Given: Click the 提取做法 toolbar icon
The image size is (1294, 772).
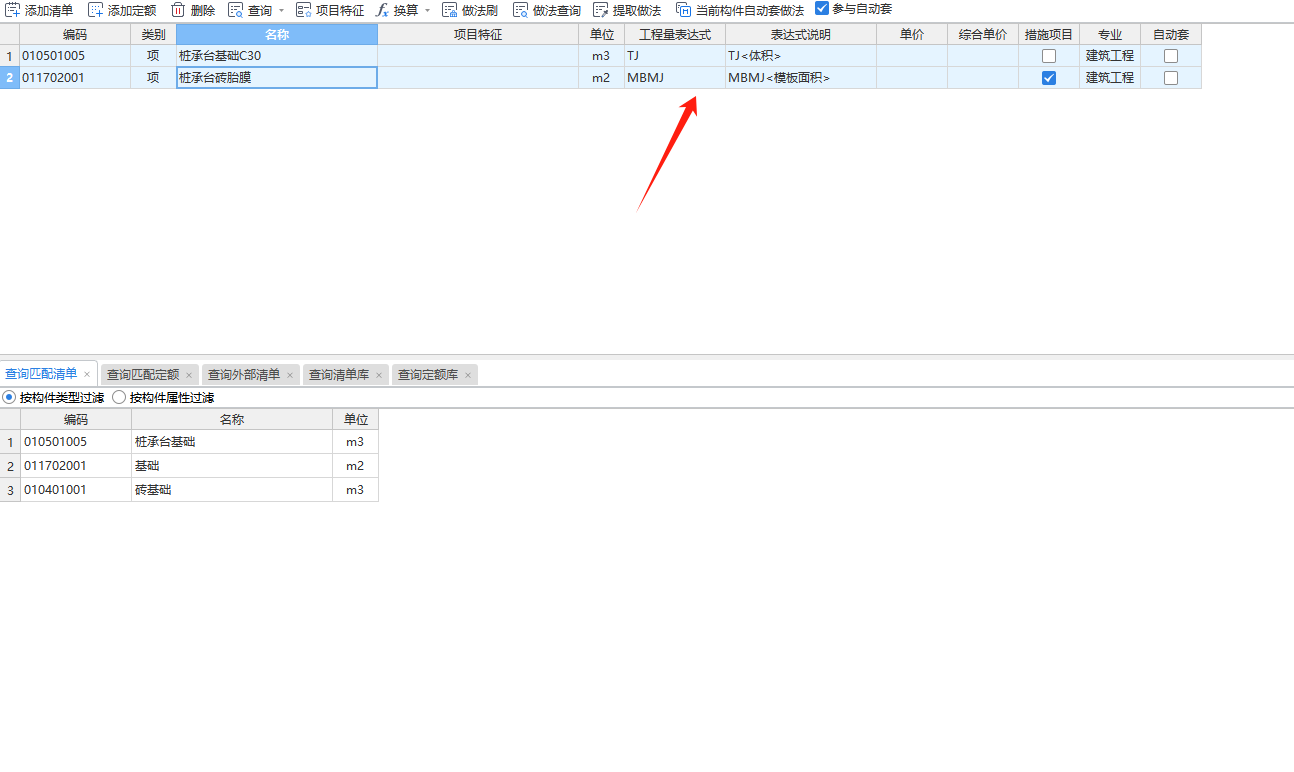Looking at the screenshot, I should [601, 10].
